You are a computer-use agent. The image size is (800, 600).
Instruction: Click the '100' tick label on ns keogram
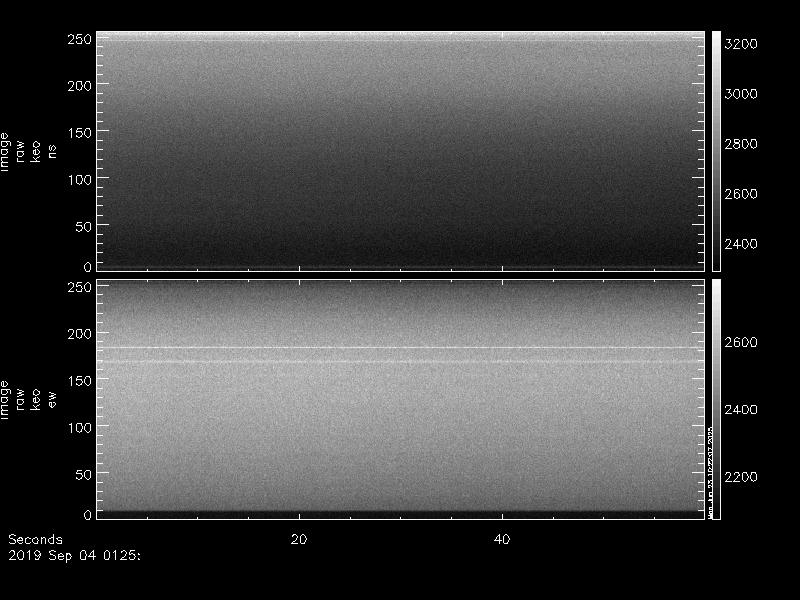80,180
